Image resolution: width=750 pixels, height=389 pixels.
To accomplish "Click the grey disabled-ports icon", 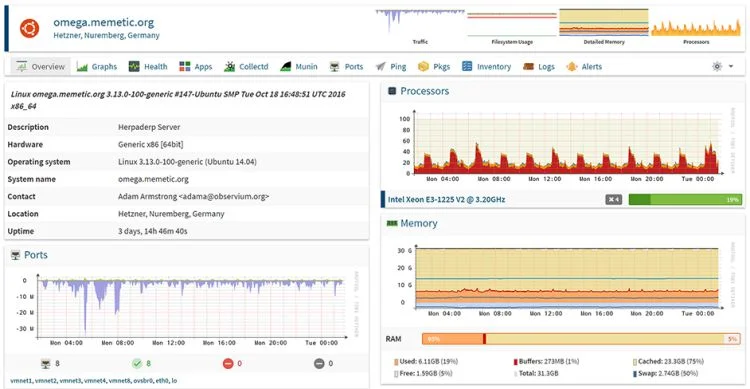I will (319, 364).
